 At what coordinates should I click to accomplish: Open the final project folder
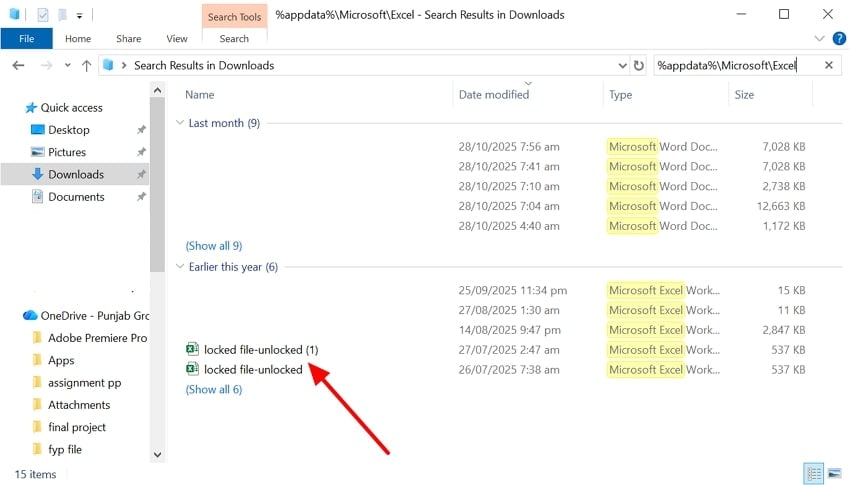click(x=76, y=427)
